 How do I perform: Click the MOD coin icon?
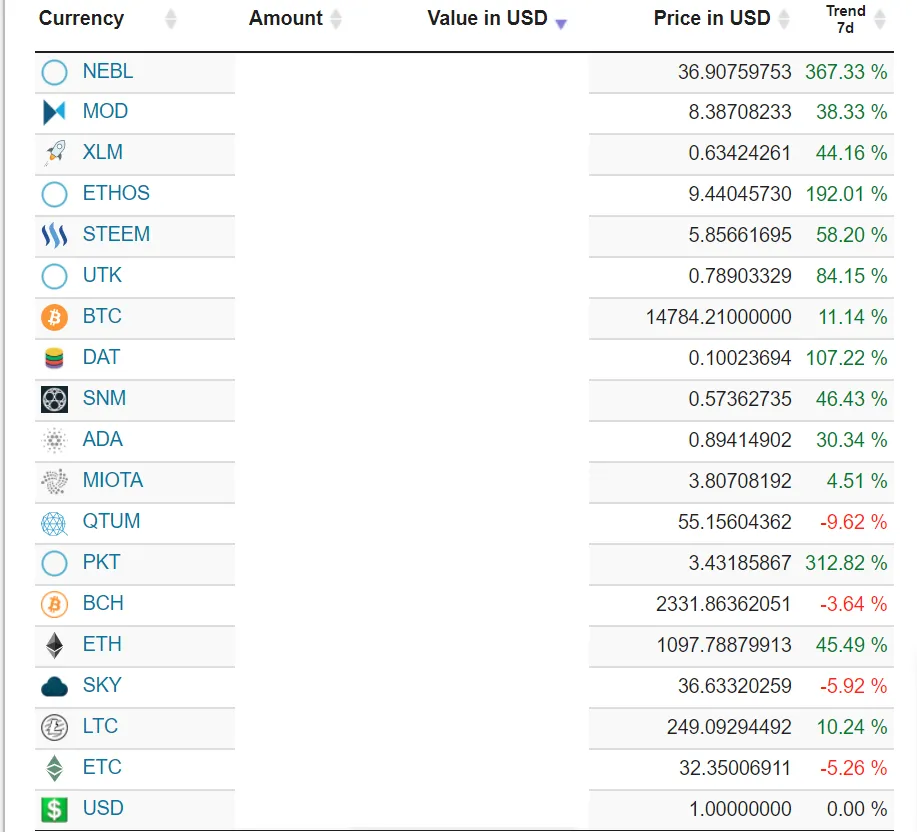point(54,112)
